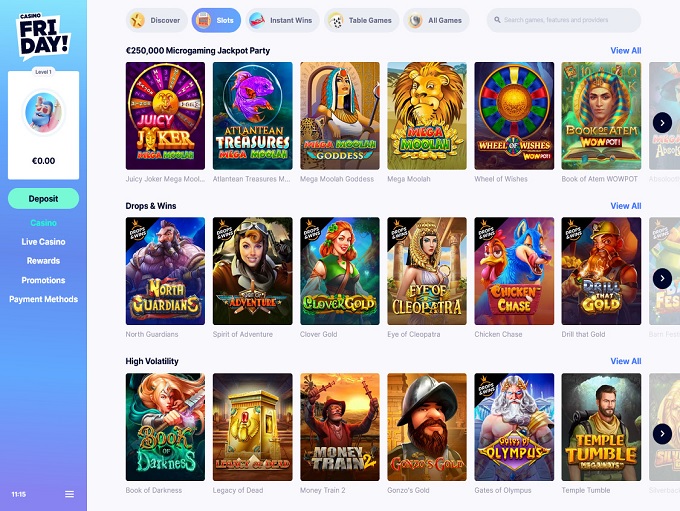The image size is (680, 511).
Task: Expand next games in Jackpot Party row
Action: click(x=662, y=123)
